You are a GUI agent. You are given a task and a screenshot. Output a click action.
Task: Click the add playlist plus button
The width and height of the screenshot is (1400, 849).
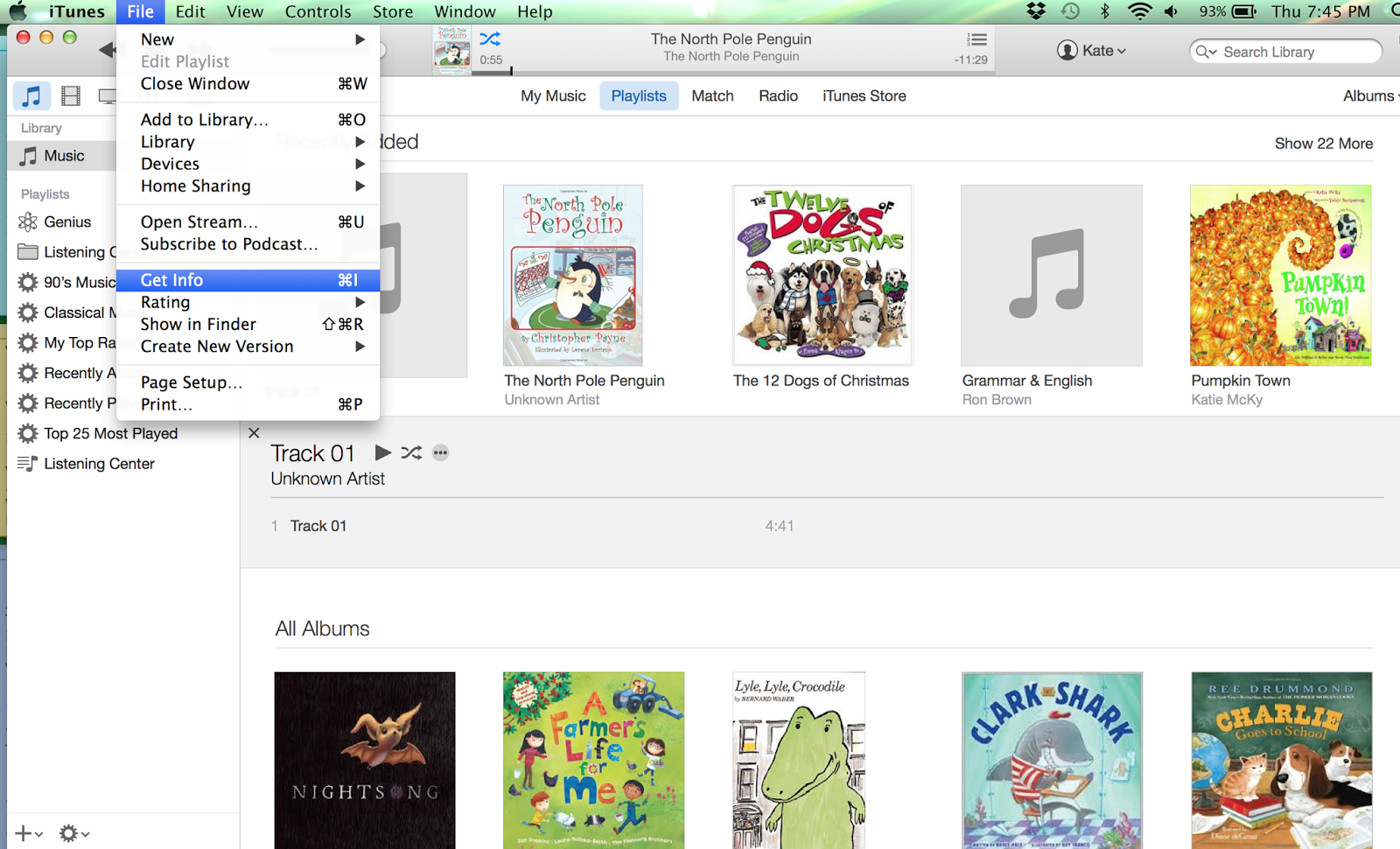pyautogui.click(x=28, y=833)
